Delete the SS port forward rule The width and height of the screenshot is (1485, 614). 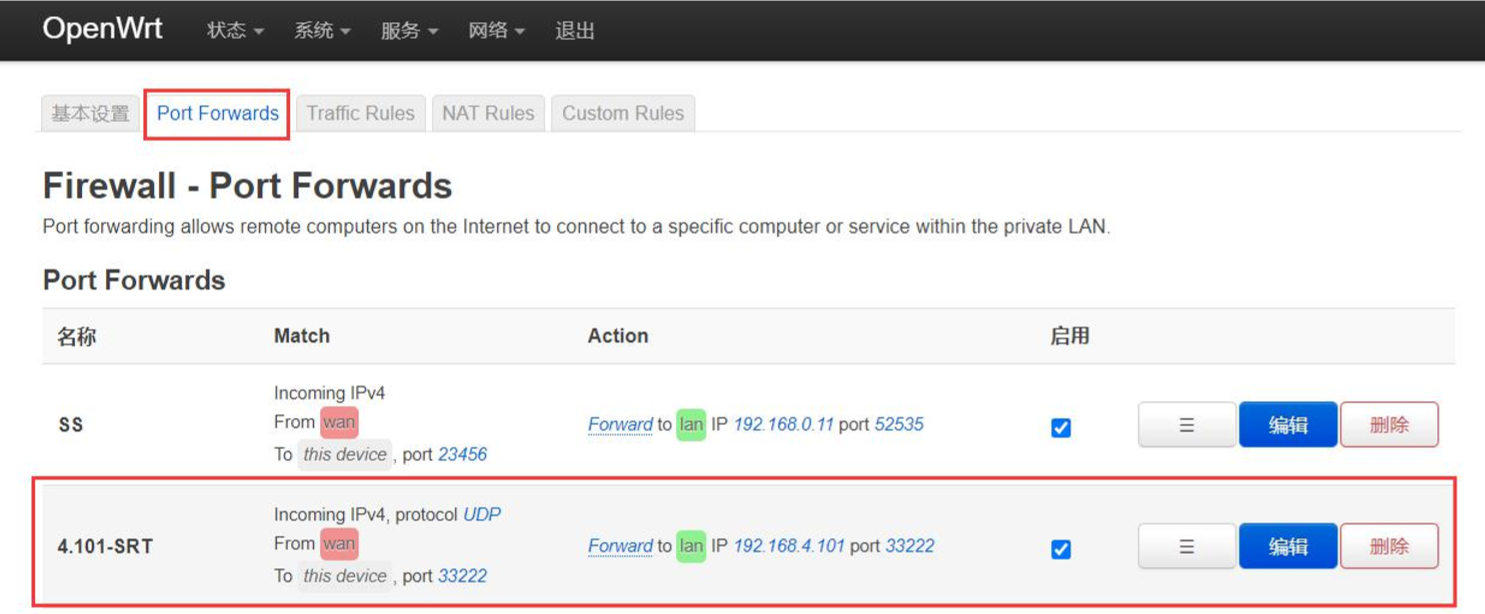(1389, 425)
